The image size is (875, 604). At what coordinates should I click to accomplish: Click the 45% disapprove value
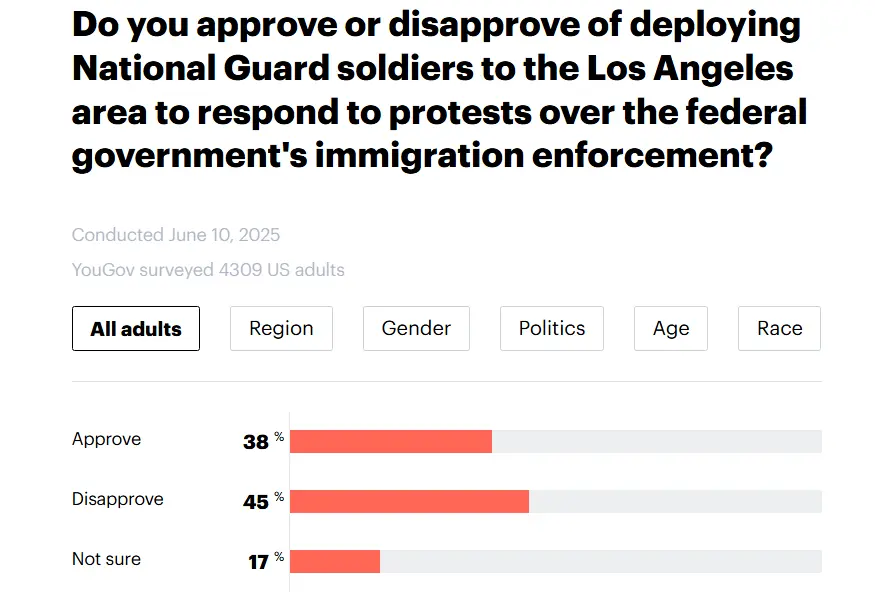point(258,501)
